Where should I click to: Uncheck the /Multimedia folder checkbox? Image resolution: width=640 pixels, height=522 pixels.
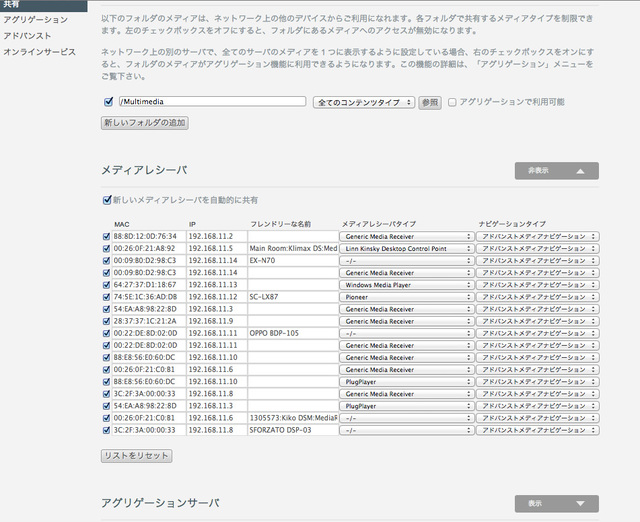(108, 102)
